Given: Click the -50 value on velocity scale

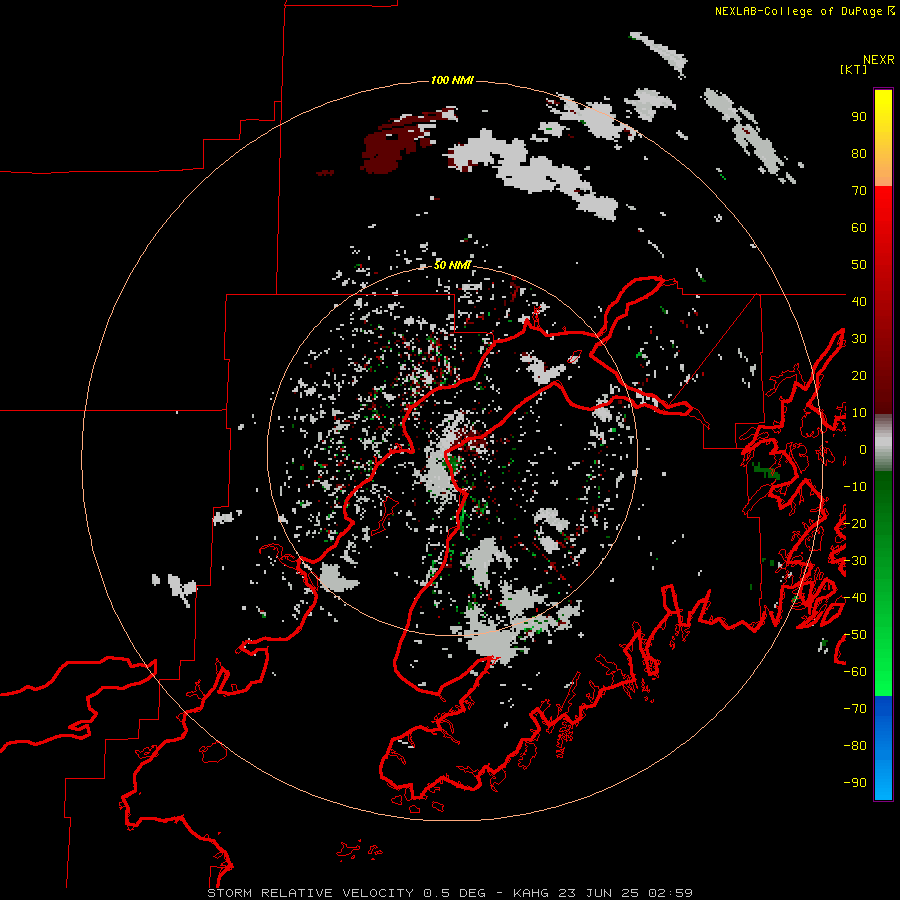Looking at the screenshot, I should tap(855, 635).
